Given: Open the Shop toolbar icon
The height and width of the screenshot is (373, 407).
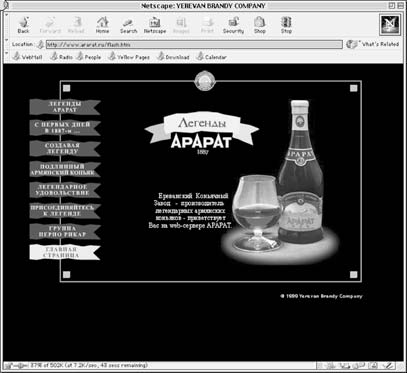Looking at the screenshot, I should pyautogui.click(x=259, y=25).
